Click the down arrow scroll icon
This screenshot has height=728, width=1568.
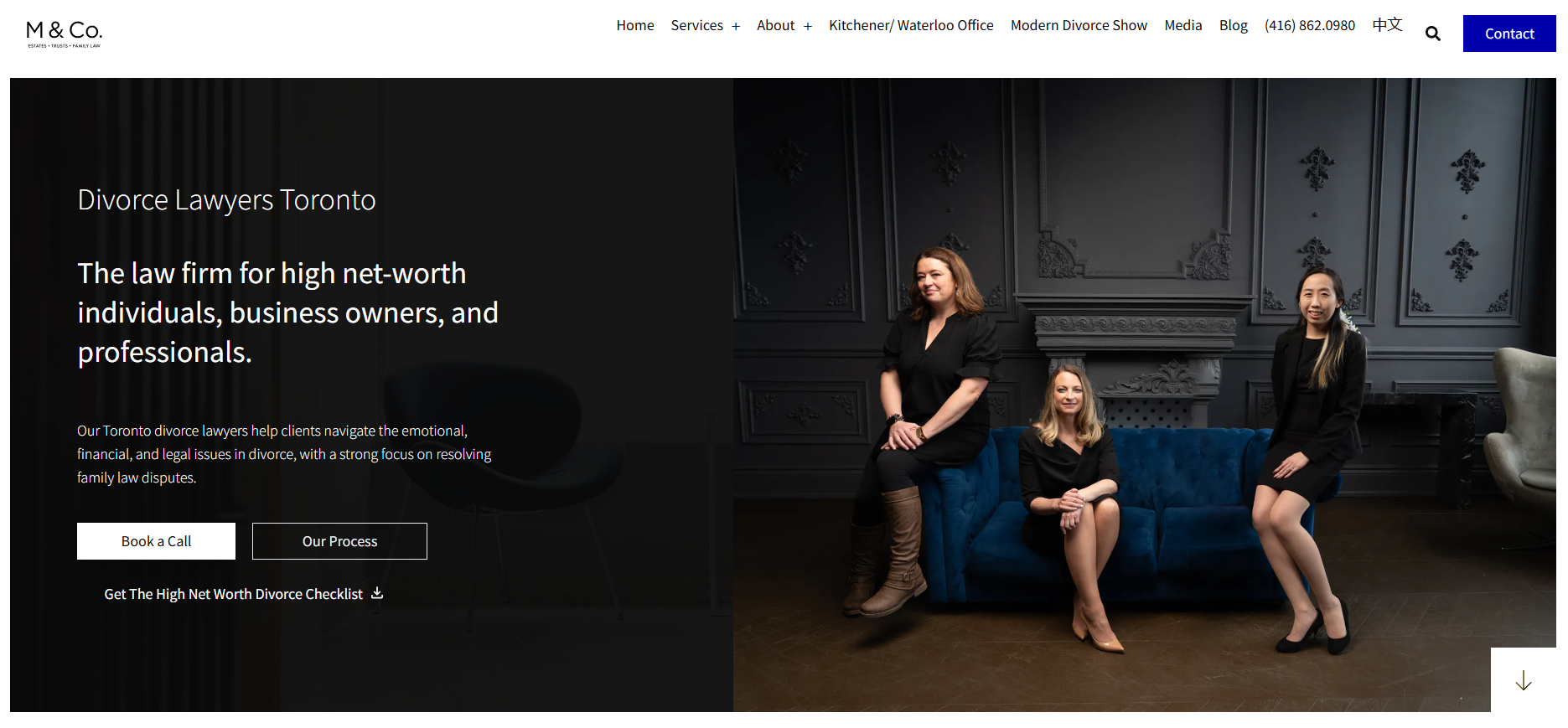[x=1523, y=680]
